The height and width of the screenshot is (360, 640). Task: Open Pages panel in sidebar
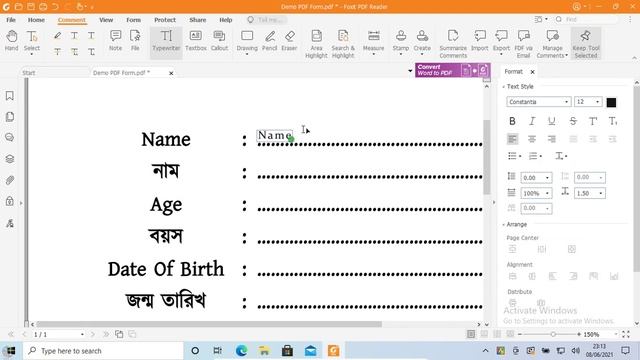(x=10, y=117)
